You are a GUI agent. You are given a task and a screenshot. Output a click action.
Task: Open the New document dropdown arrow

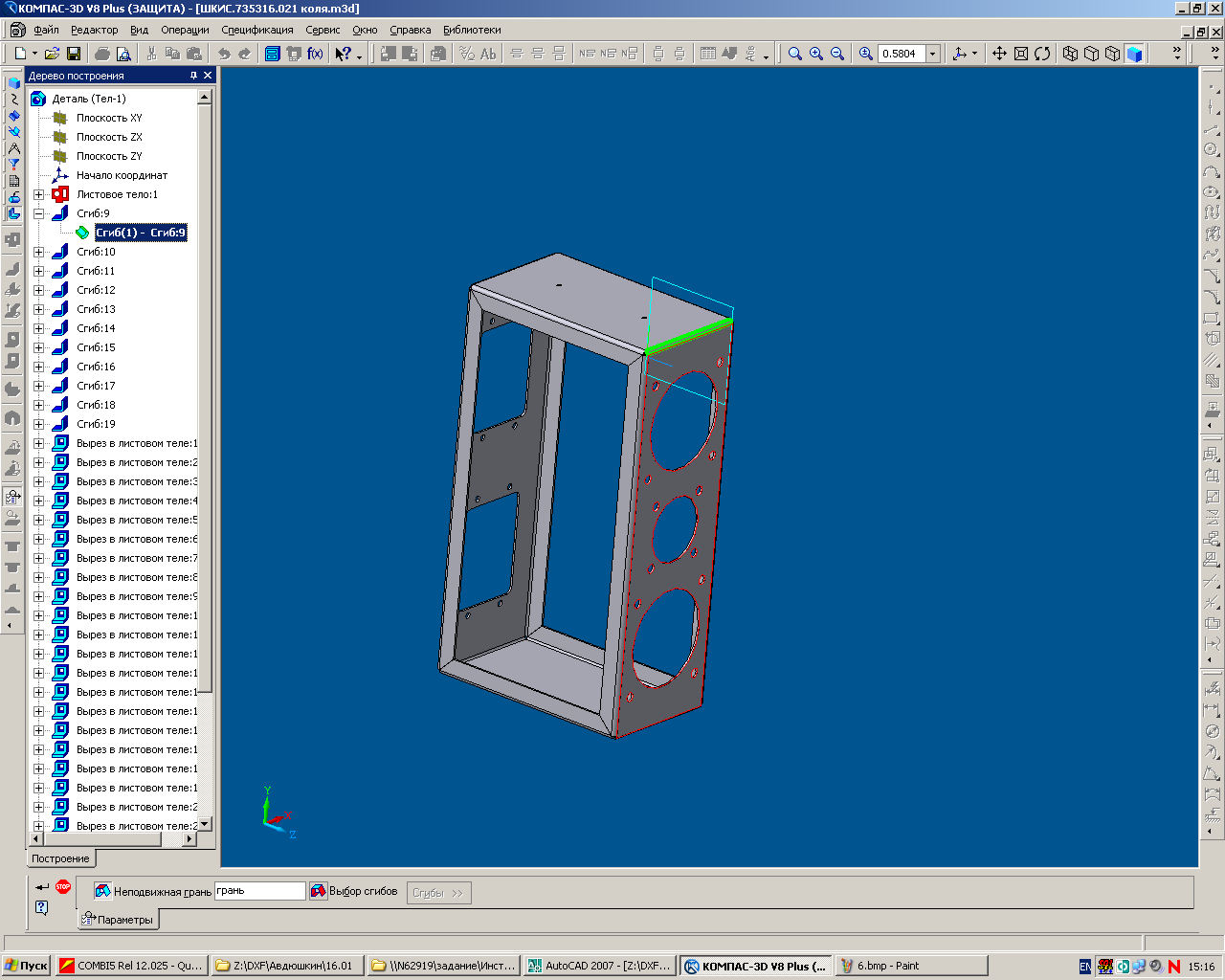pyautogui.click(x=35, y=54)
